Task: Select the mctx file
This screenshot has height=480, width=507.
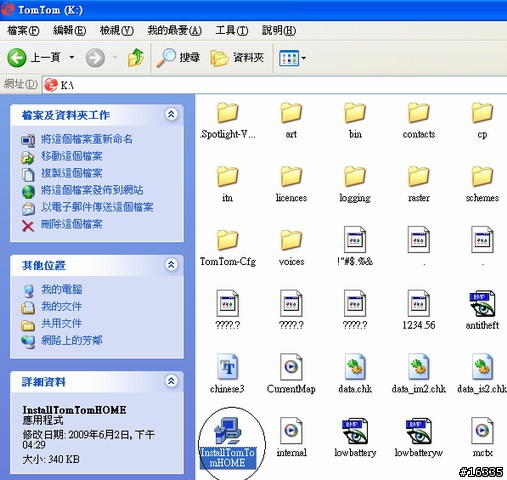Action: click(482, 430)
